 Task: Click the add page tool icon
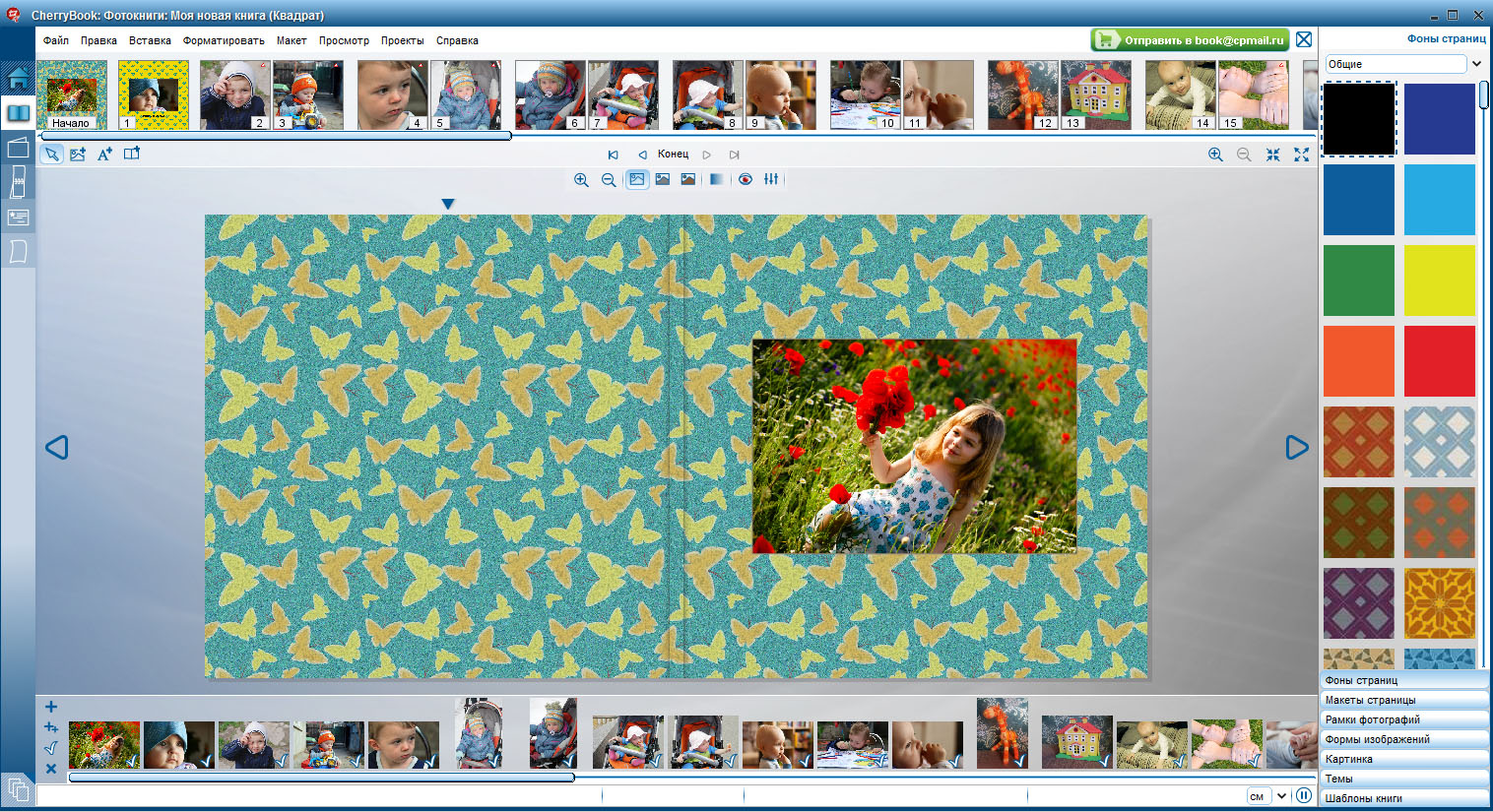tap(131, 154)
